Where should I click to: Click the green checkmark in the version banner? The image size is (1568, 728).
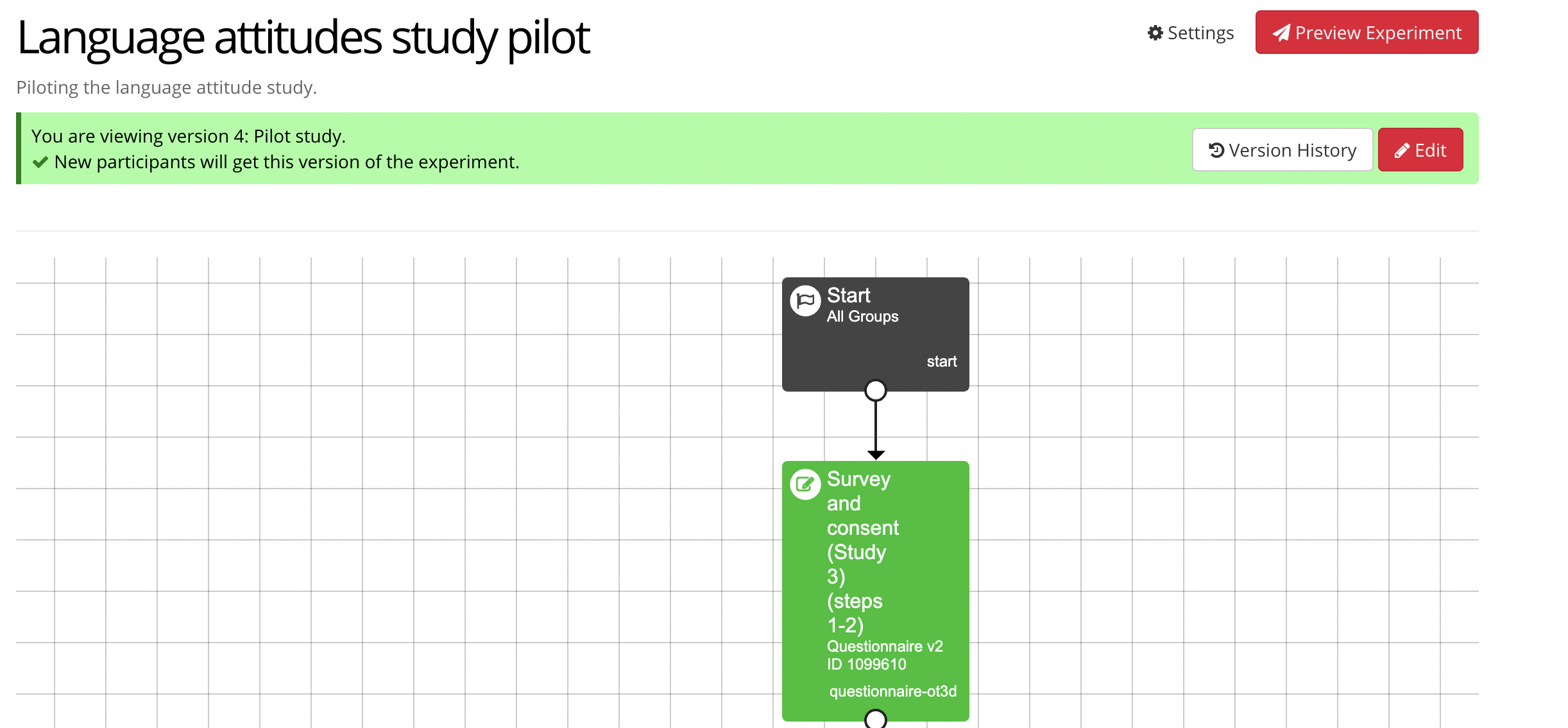pos(40,162)
